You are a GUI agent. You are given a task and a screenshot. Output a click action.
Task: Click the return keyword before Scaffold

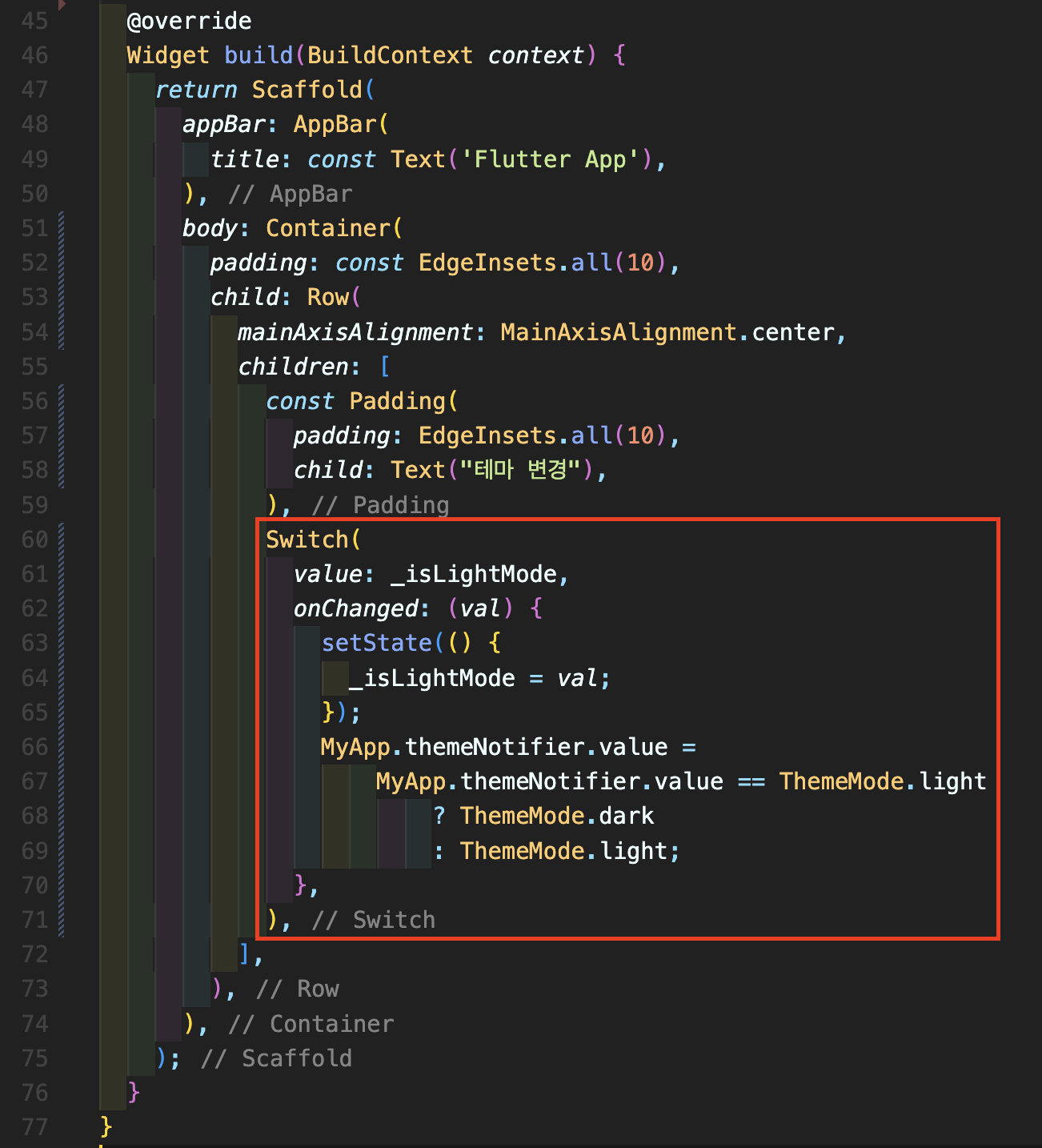click(x=196, y=90)
